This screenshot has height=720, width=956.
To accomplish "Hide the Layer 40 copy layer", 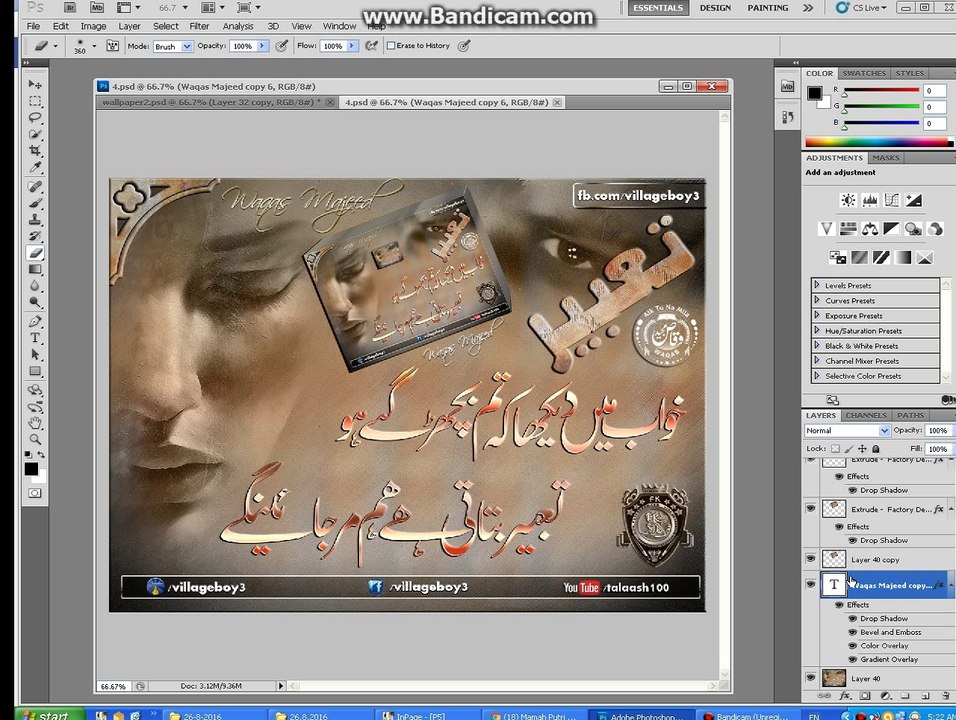I will click(x=810, y=558).
